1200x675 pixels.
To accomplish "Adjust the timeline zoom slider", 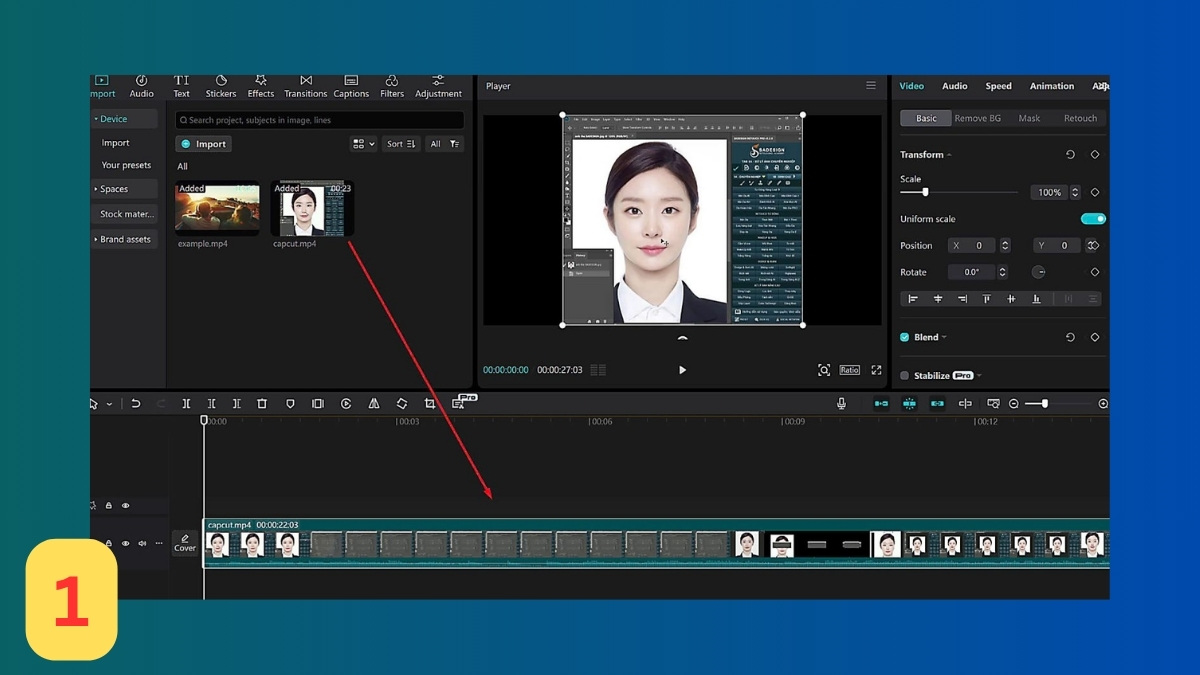I will (1045, 403).
